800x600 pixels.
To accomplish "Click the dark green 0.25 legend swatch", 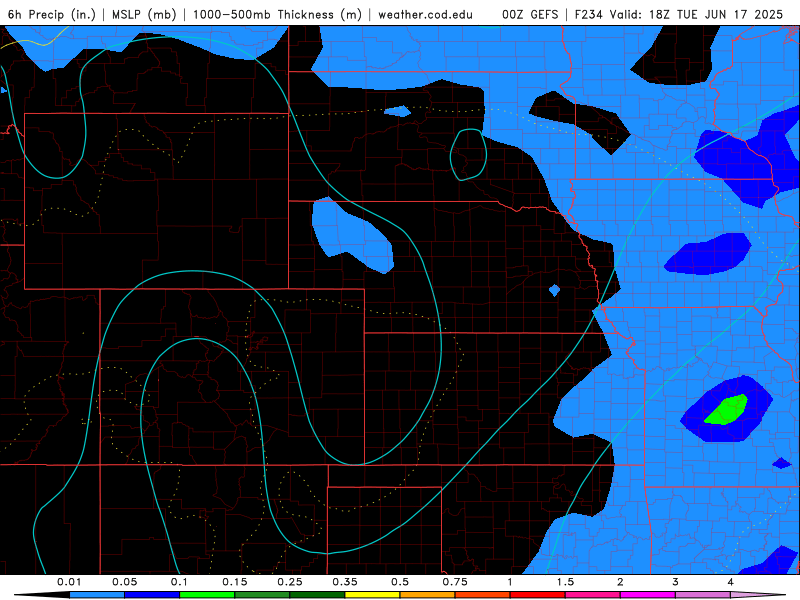I will point(317,595).
